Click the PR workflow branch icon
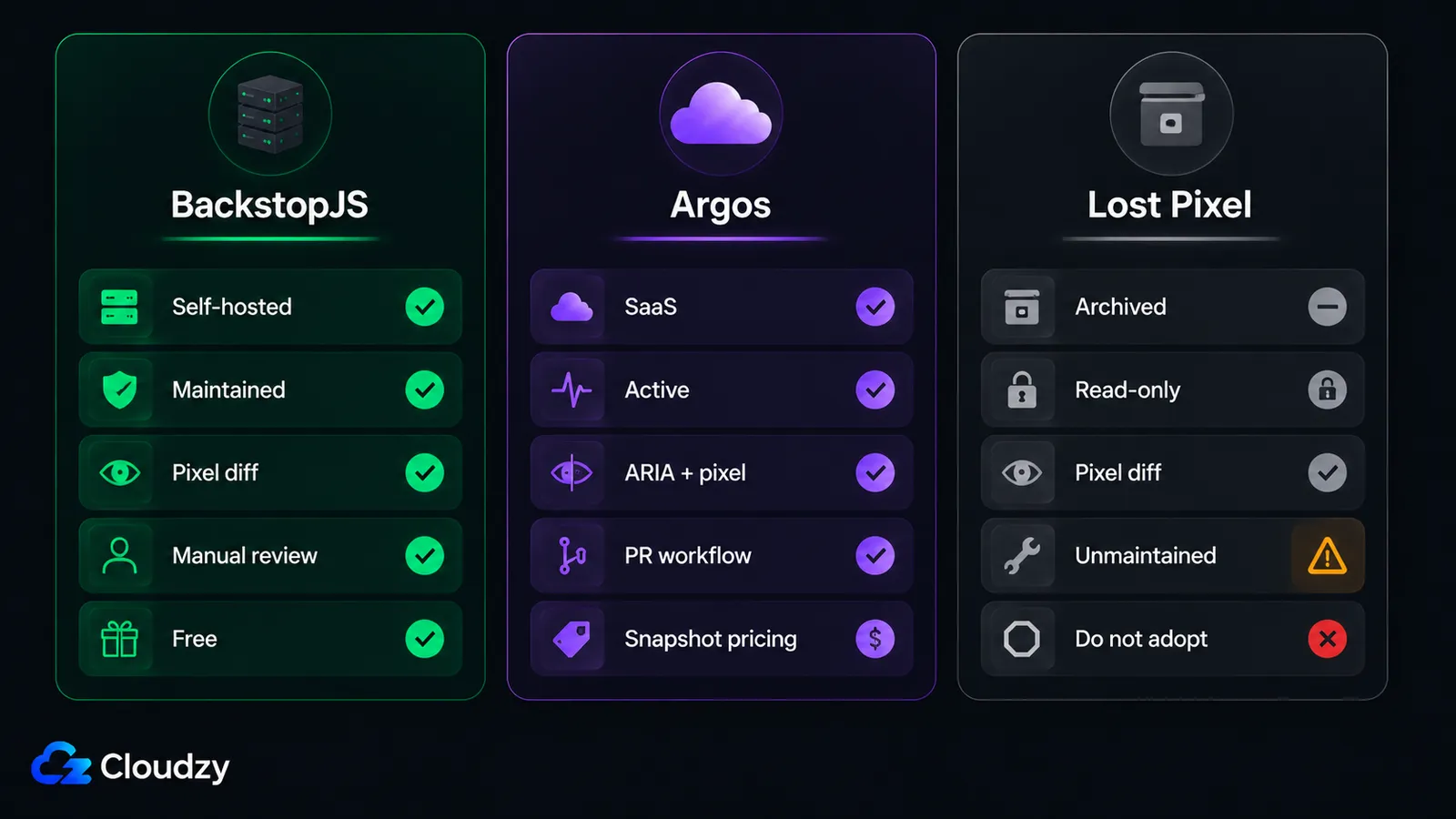This screenshot has width=1456, height=819. pyautogui.click(x=571, y=555)
